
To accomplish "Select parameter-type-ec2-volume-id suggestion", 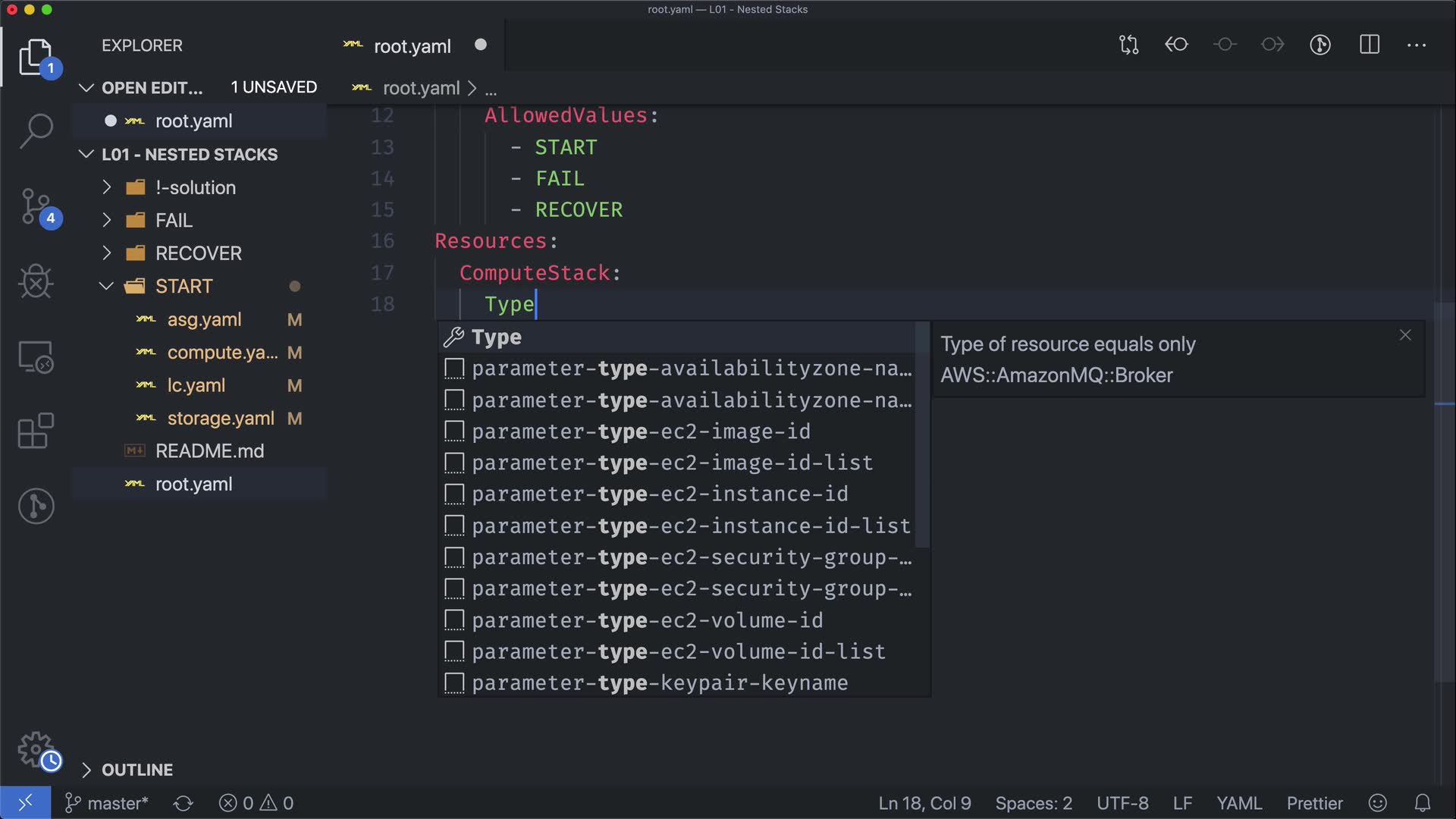I will click(x=647, y=620).
